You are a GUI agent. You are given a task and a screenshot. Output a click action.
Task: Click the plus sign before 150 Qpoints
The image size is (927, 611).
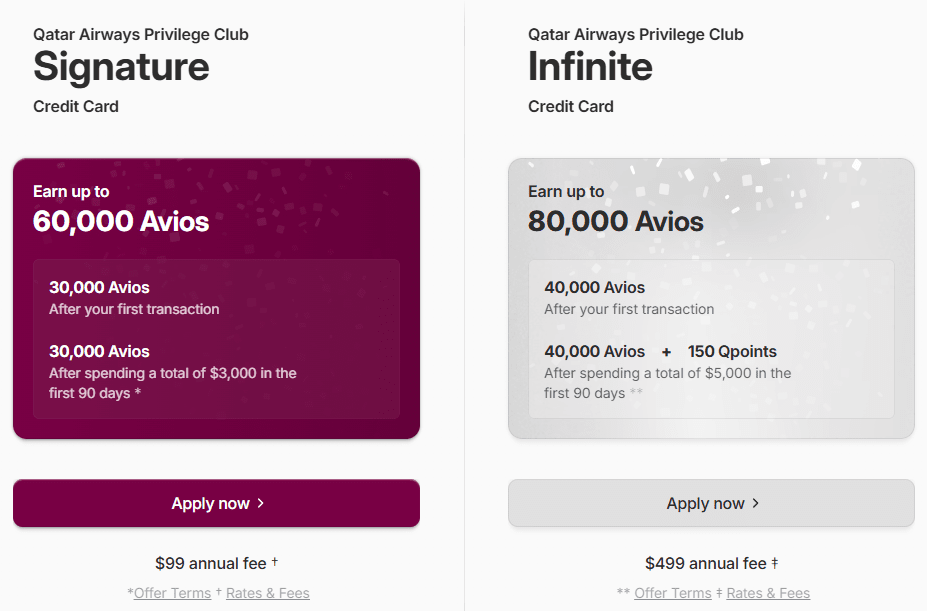point(667,351)
